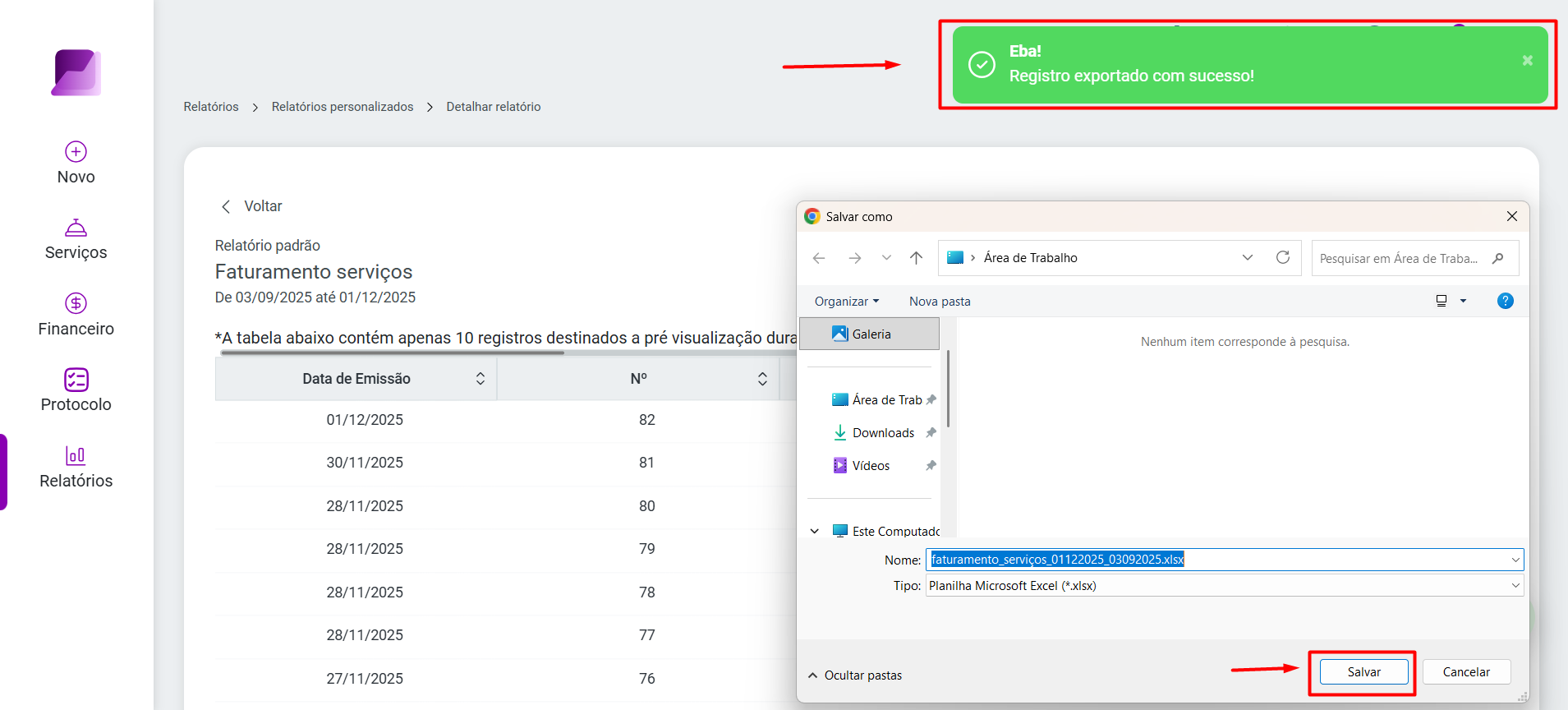Click the purple app logo
The width and height of the screenshot is (1568, 710).
[76, 72]
